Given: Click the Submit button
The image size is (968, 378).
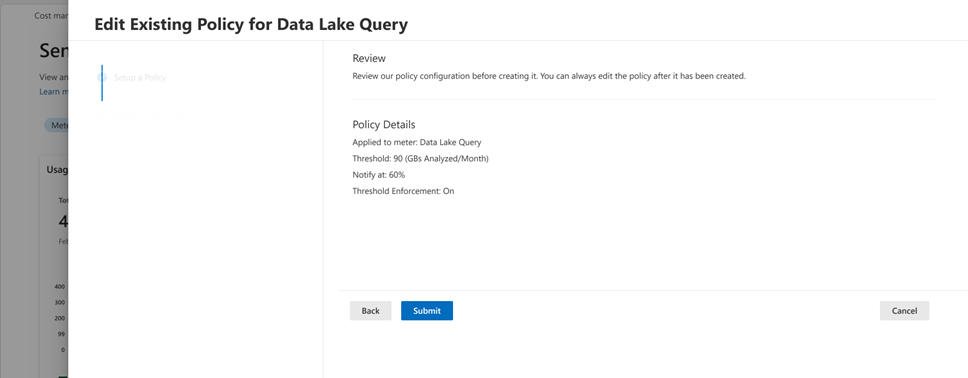Looking at the screenshot, I should 427,311.
